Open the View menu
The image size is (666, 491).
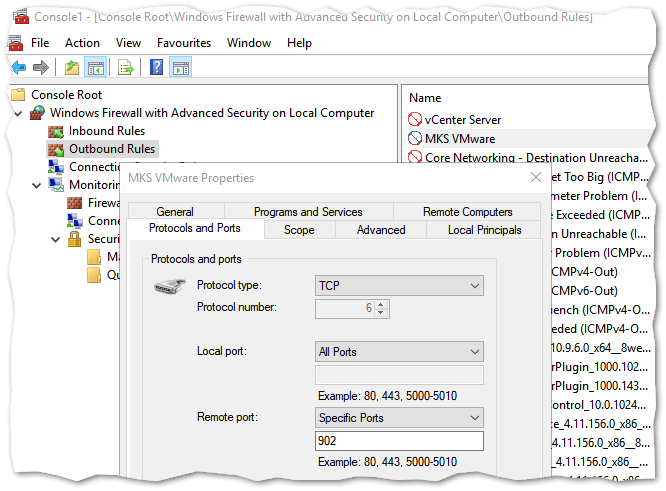[128, 43]
